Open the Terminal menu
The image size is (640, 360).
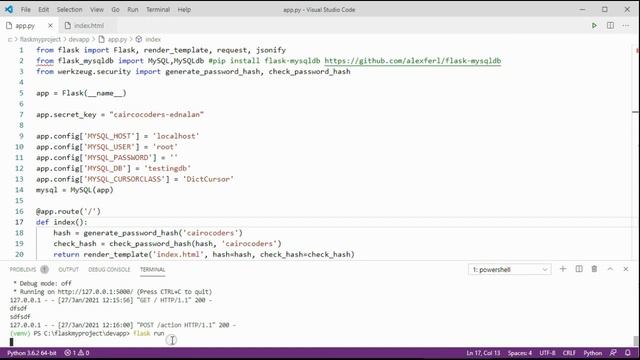[x=158, y=9]
